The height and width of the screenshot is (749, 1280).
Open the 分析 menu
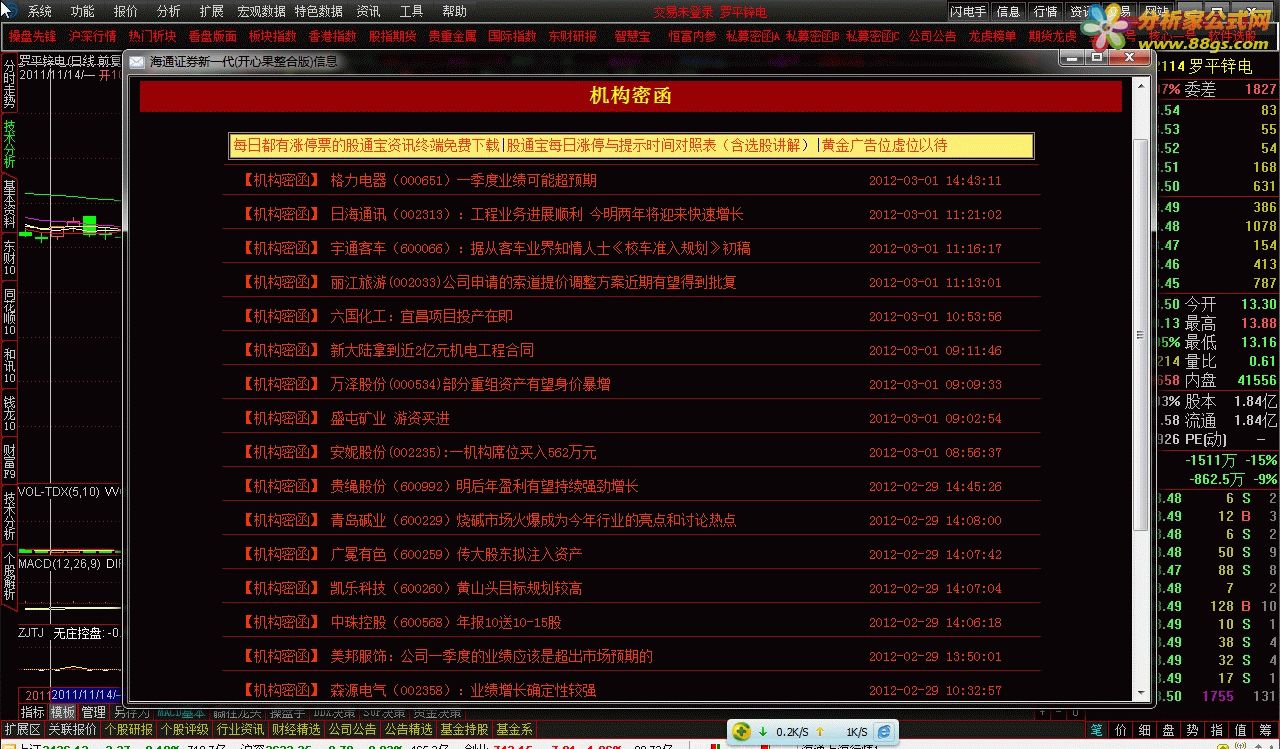coord(169,11)
